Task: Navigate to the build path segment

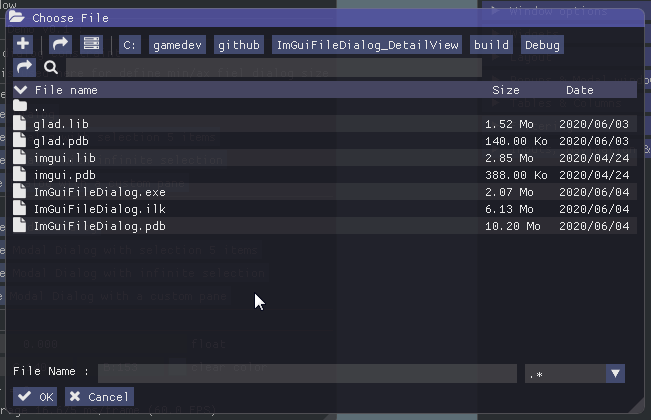Action: click(491, 45)
